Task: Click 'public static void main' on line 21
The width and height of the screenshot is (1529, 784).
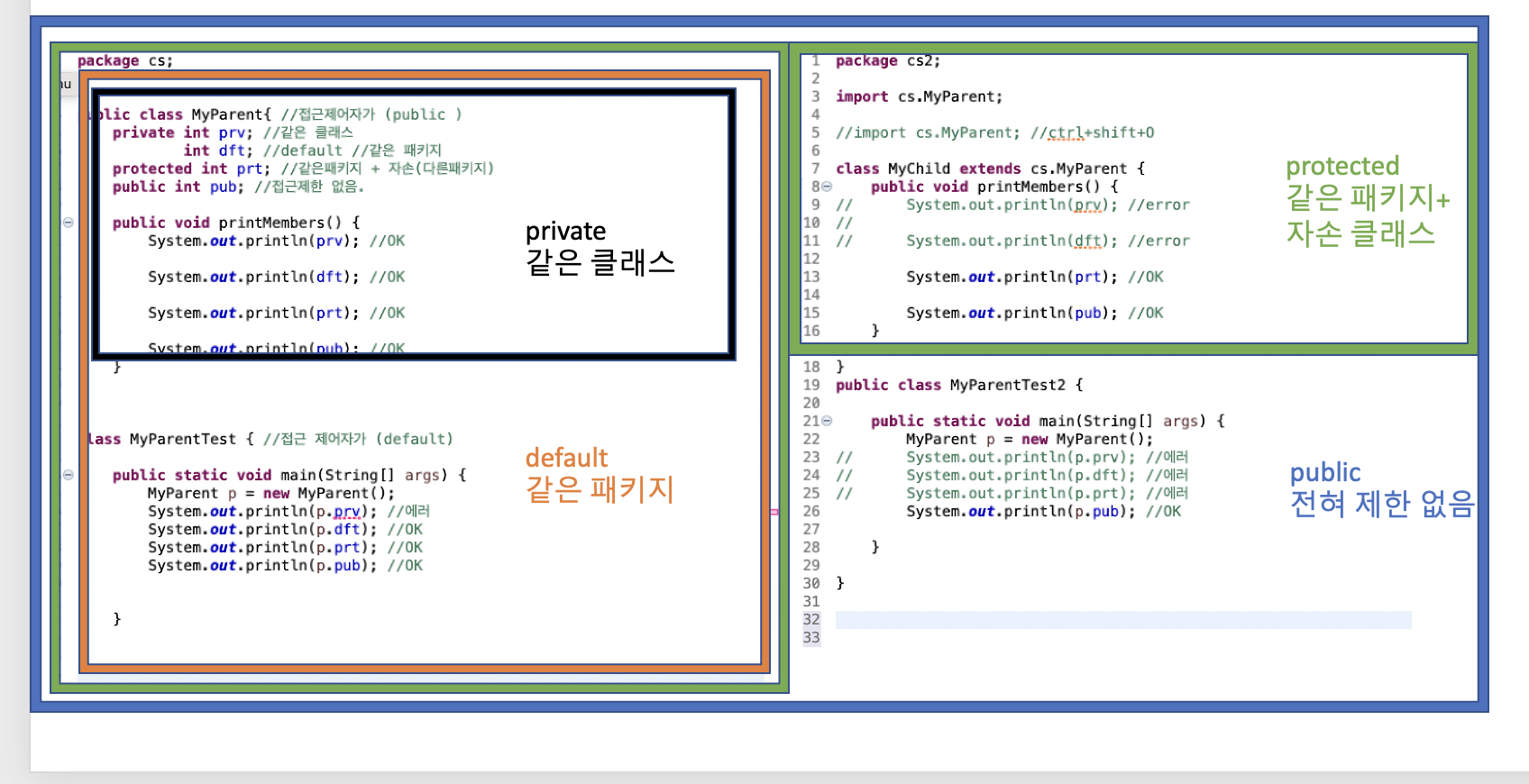Action: pyautogui.click(x=1048, y=421)
